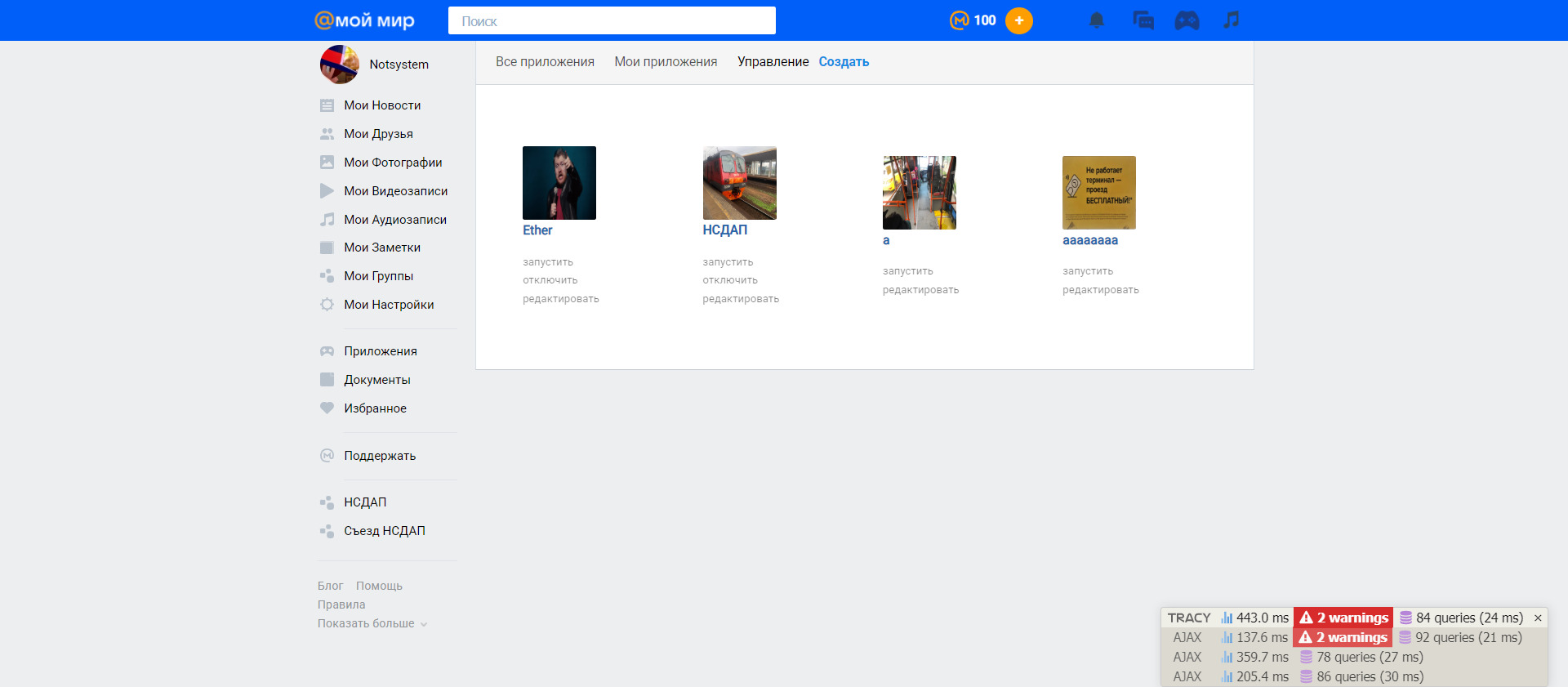Open the music note icon in header
1568x687 pixels.
(1231, 20)
